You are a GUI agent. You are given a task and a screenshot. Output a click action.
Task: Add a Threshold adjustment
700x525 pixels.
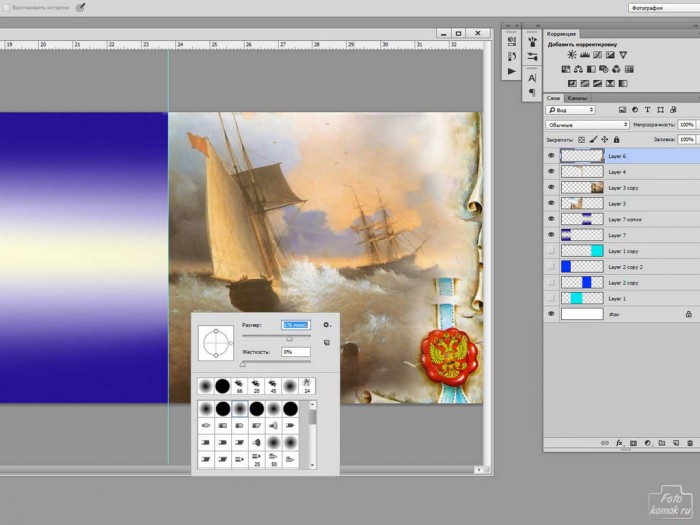[x=597, y=83]
